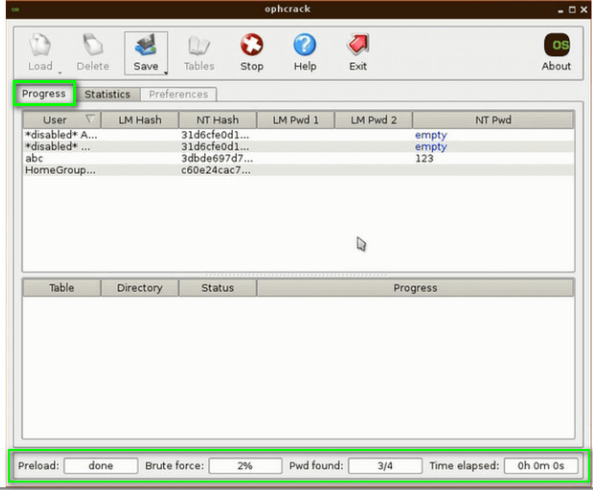
Task: Expand the Save button dropdown arrow
Action: tap(166, 73)
